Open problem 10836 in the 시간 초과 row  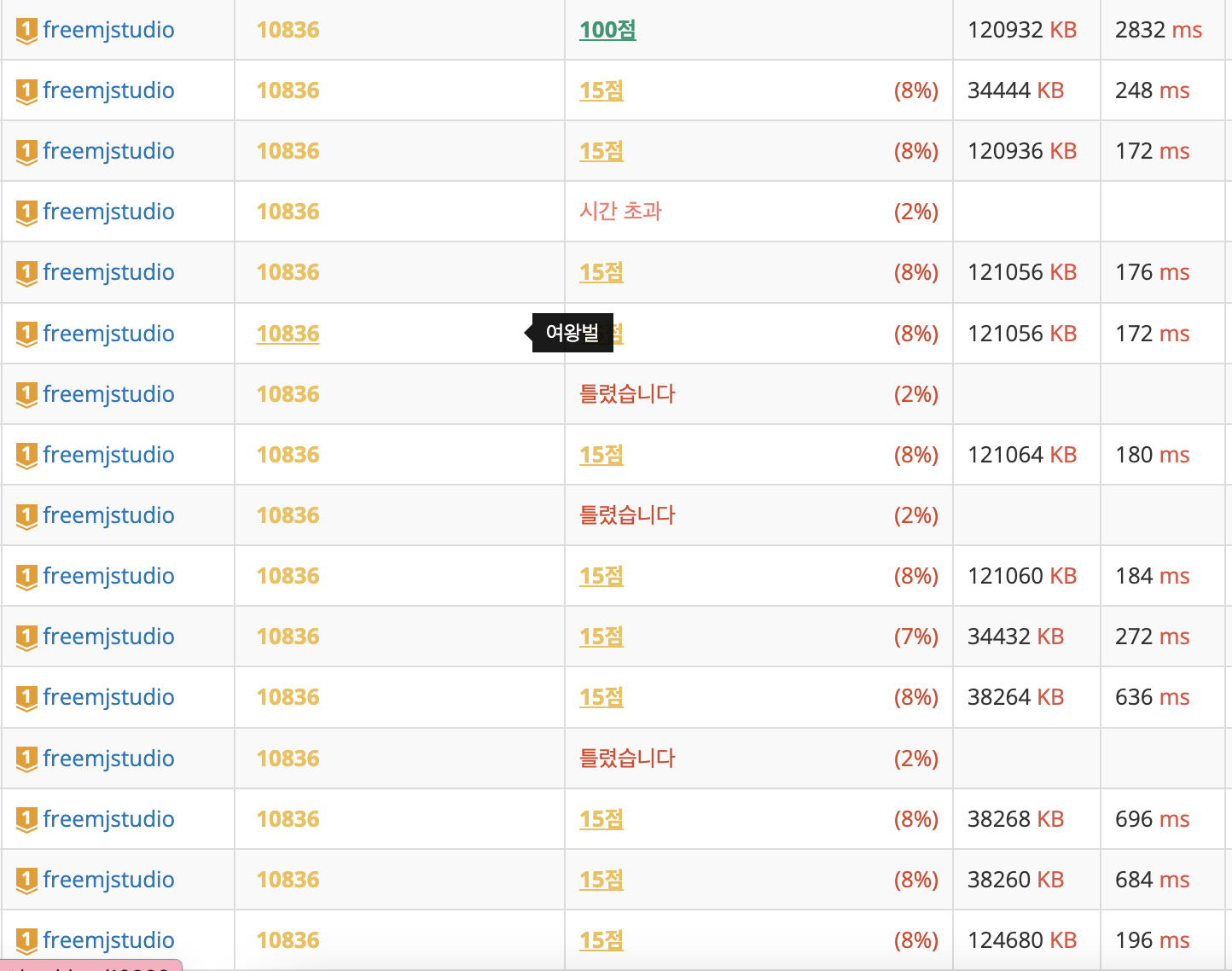pos(288,212)
